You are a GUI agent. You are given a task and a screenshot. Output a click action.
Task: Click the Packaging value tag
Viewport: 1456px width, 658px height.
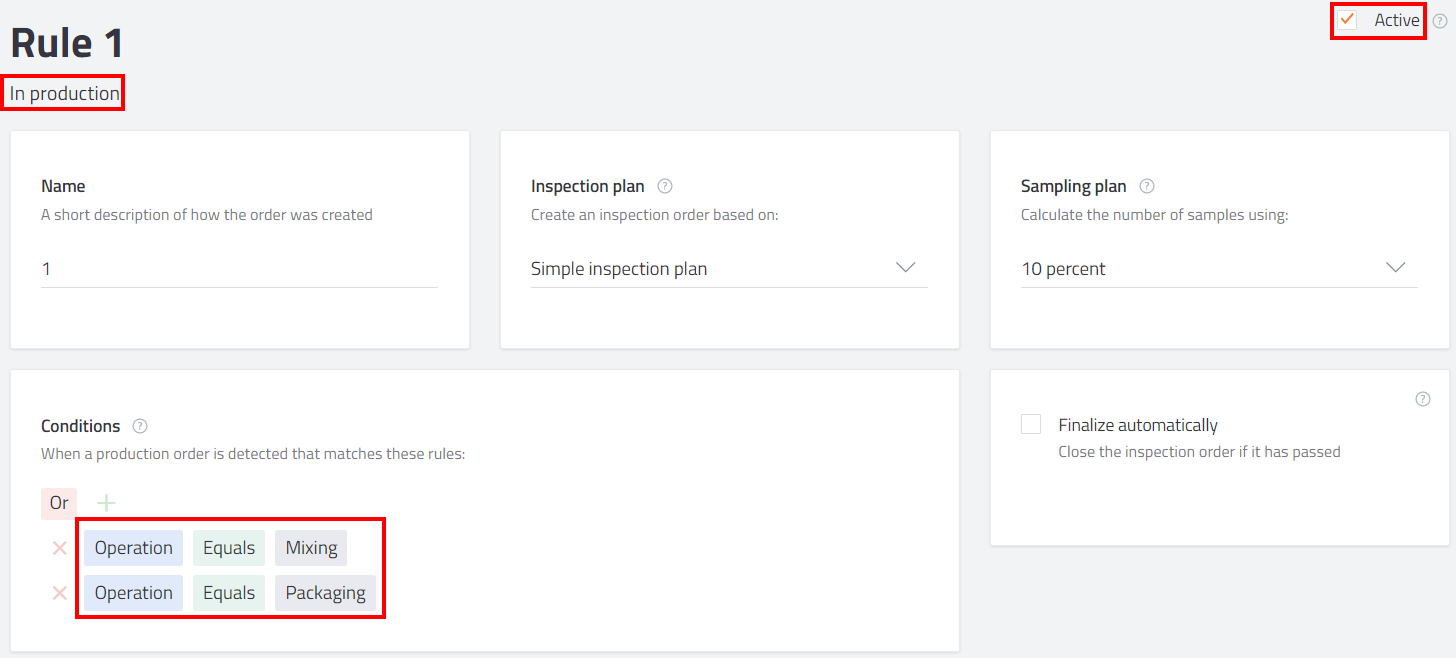click(326, 593)
